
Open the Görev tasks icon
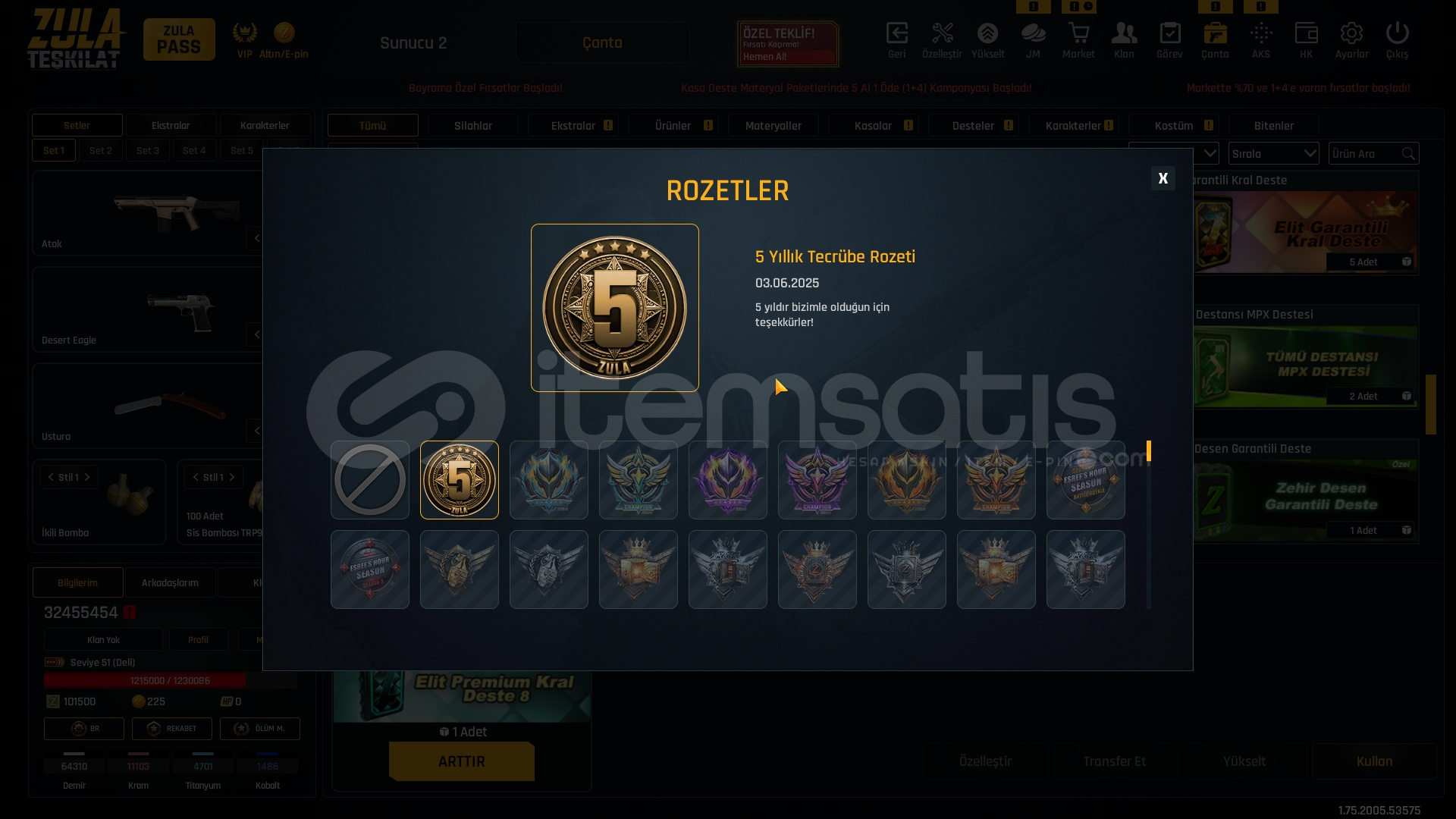pyautogui.click(x=1169, y=40)
